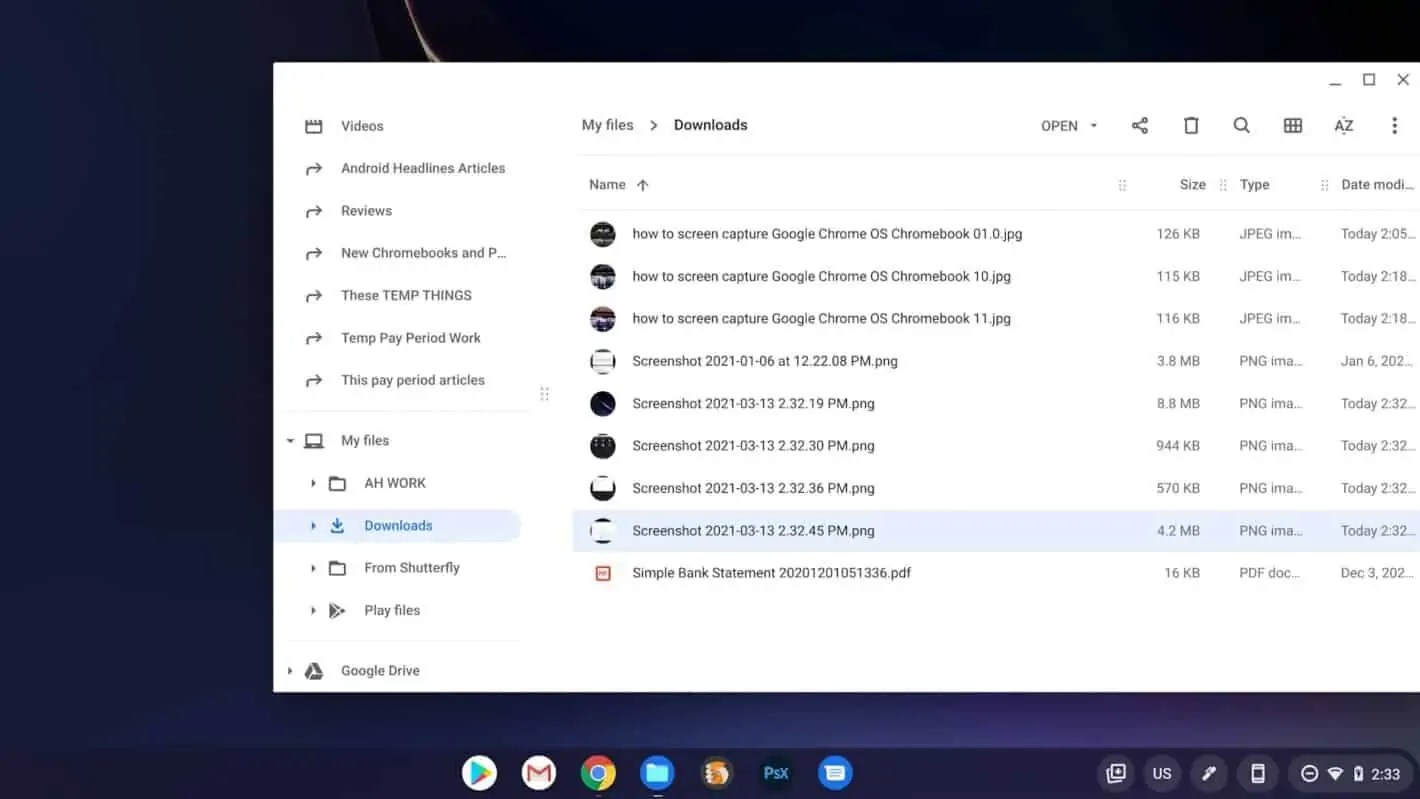
Task: Open the orange app icon in shelf
Action: click(x=716, y=773)
